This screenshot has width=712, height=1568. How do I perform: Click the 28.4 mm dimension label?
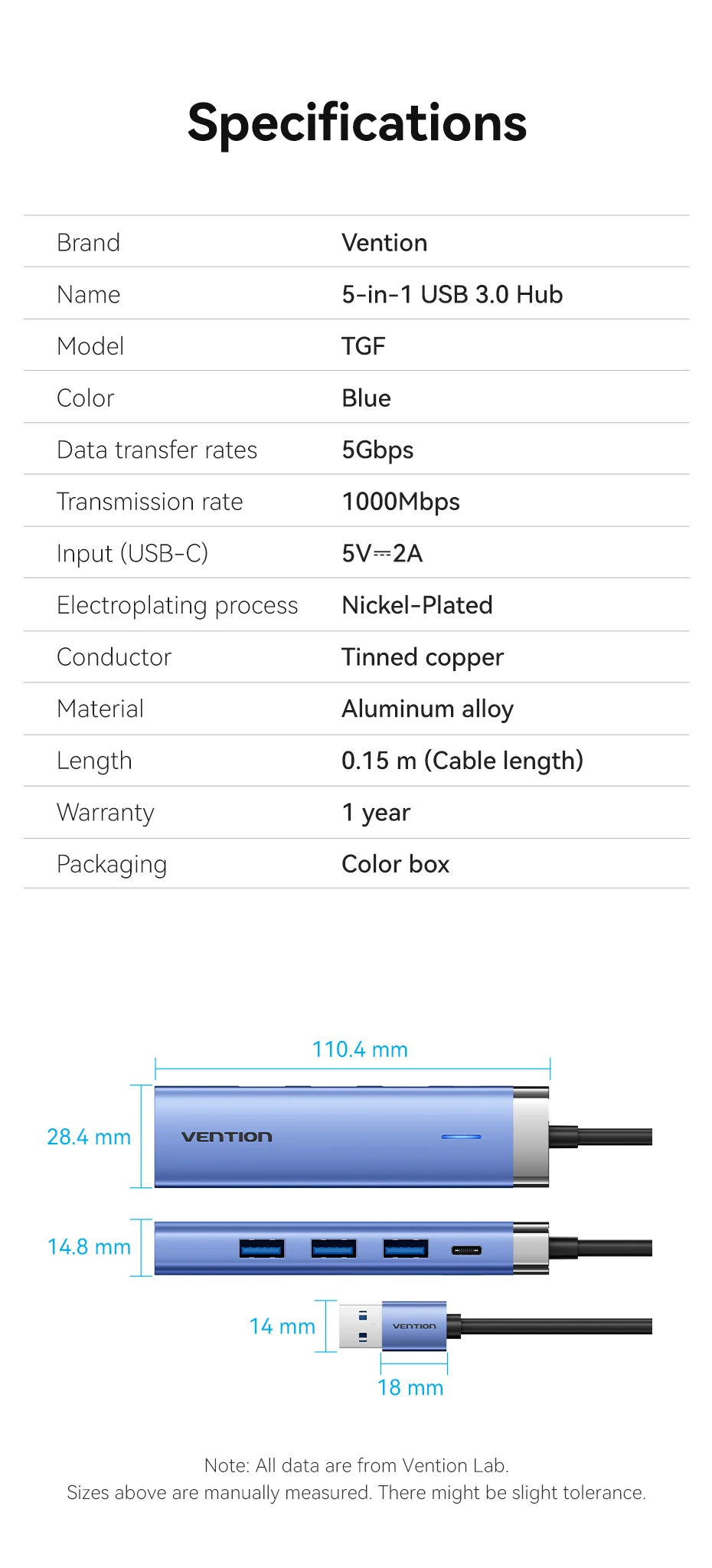[89, 1137]
